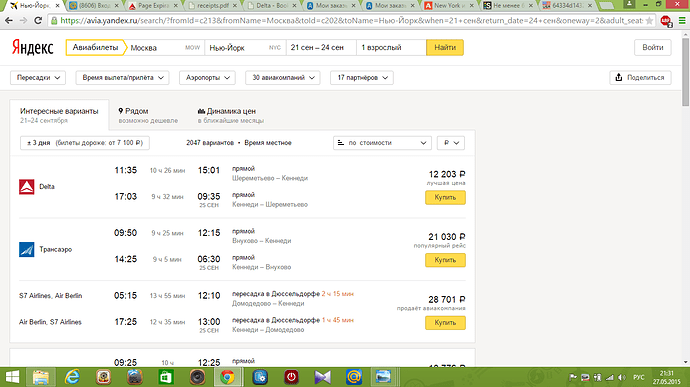The image size is (690, 387).
Task: Open the Пересадки filter dropdown
Action: click(38, 77)
